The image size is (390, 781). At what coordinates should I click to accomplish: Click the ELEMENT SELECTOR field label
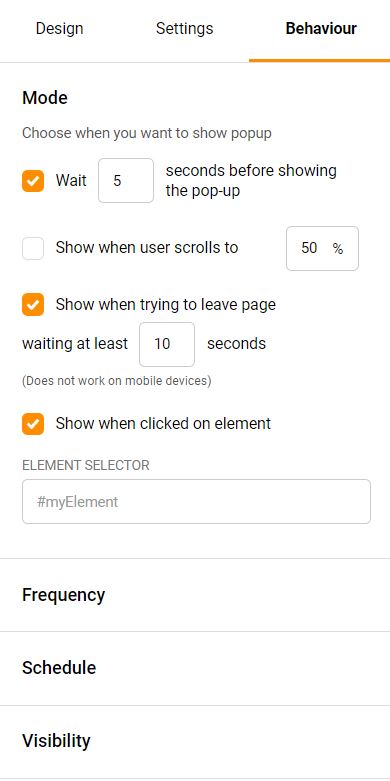(x=86, y=465)
